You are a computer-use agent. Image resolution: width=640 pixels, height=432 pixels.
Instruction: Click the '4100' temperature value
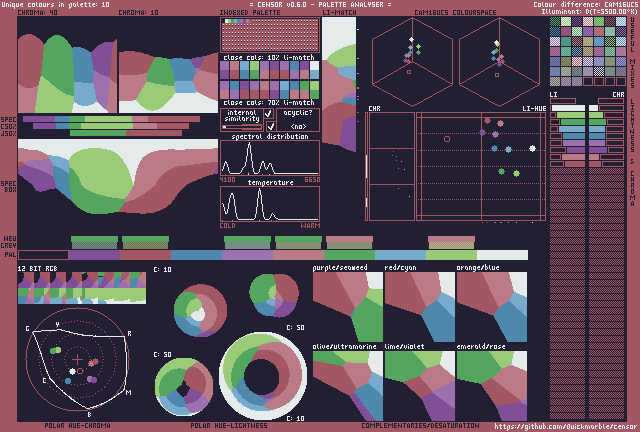coord(227,180)
